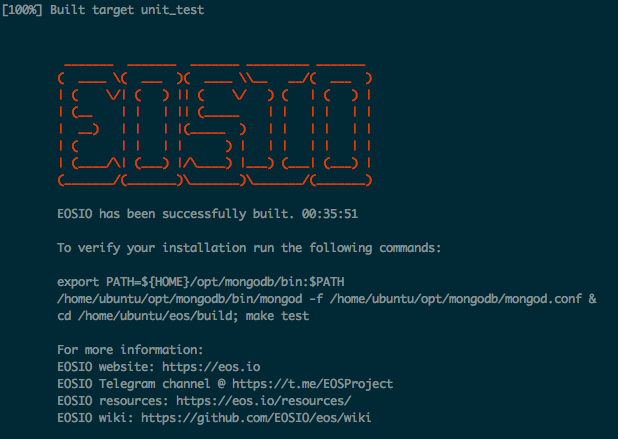Viewport: 618px width, 439px height.
Task: Click 'cd /home/ubuntu/eos/build;' text
Action: point(148,316)
